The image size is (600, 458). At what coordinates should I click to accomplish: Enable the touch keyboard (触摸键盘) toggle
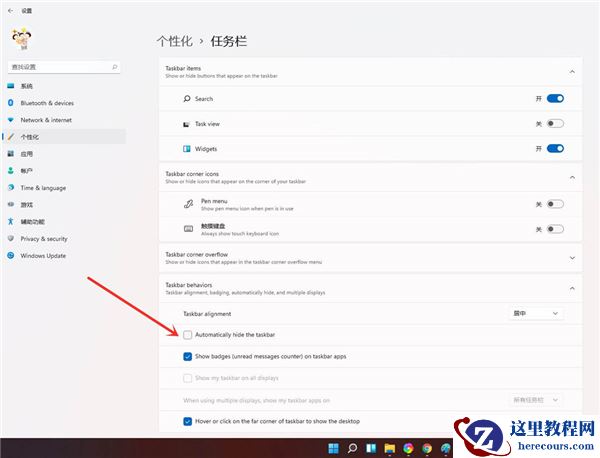coord(555,229)
